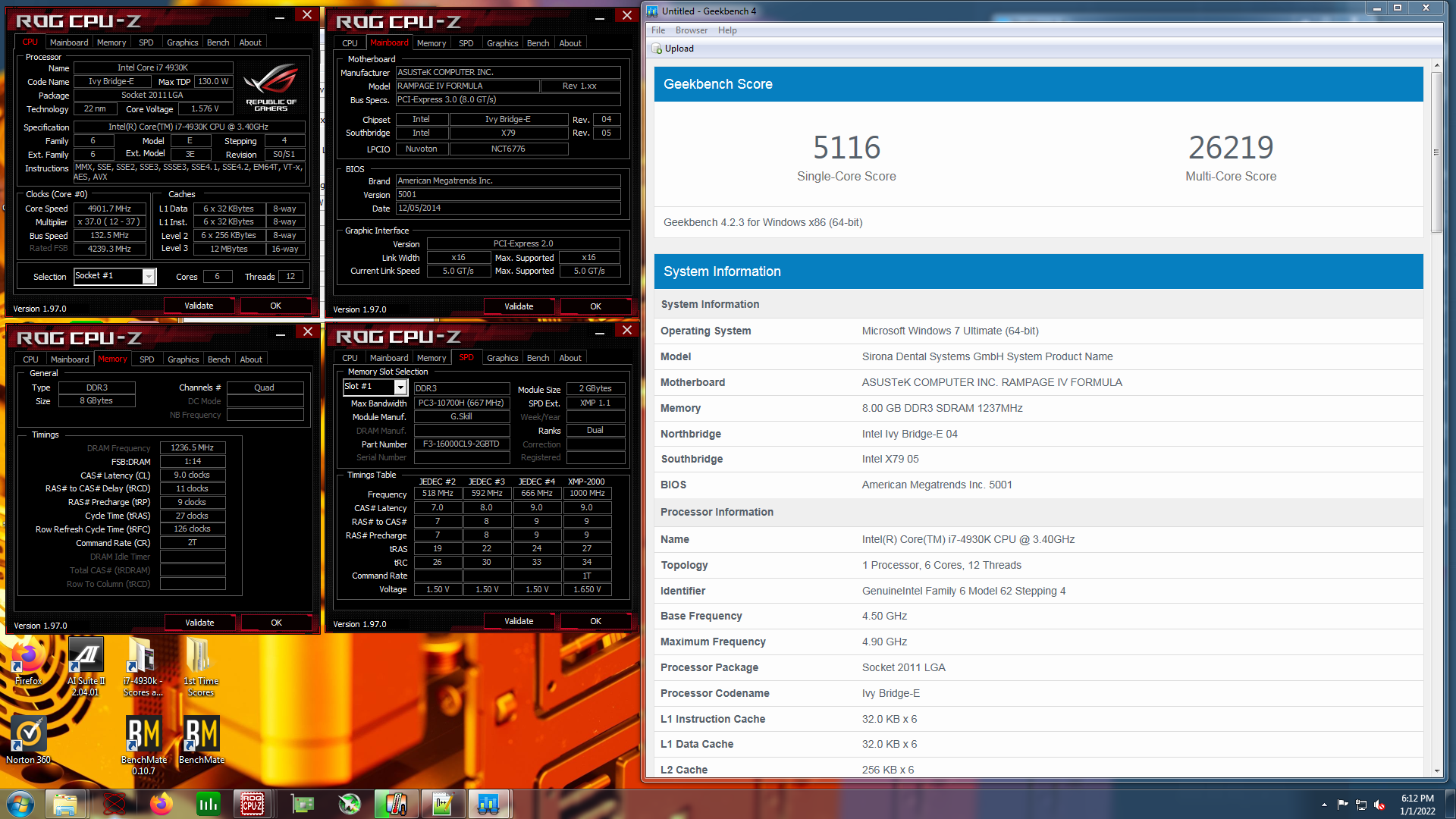Open the i7-4930k Scores folder on desktop

143,667
